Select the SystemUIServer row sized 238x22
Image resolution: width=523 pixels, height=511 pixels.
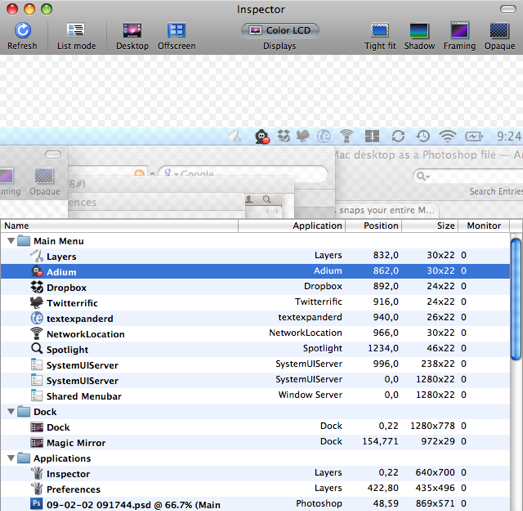tap(255, 365)
